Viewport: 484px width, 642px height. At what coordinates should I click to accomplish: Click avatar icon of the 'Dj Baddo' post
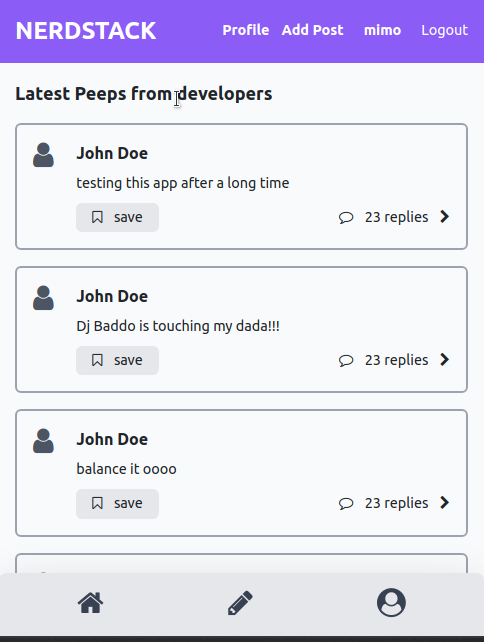43,298
